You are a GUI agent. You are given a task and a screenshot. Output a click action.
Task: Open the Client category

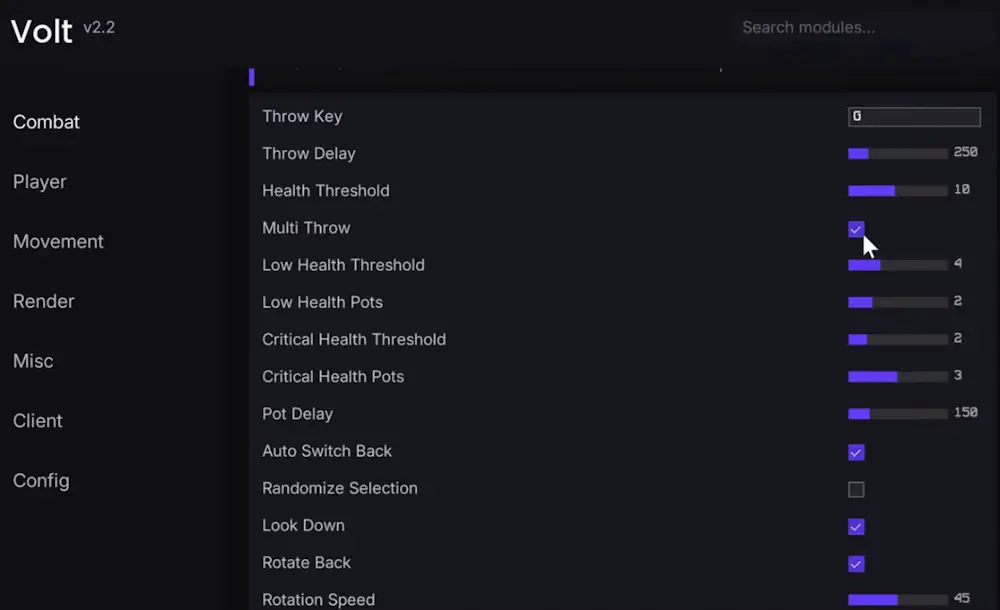point(38,421)
